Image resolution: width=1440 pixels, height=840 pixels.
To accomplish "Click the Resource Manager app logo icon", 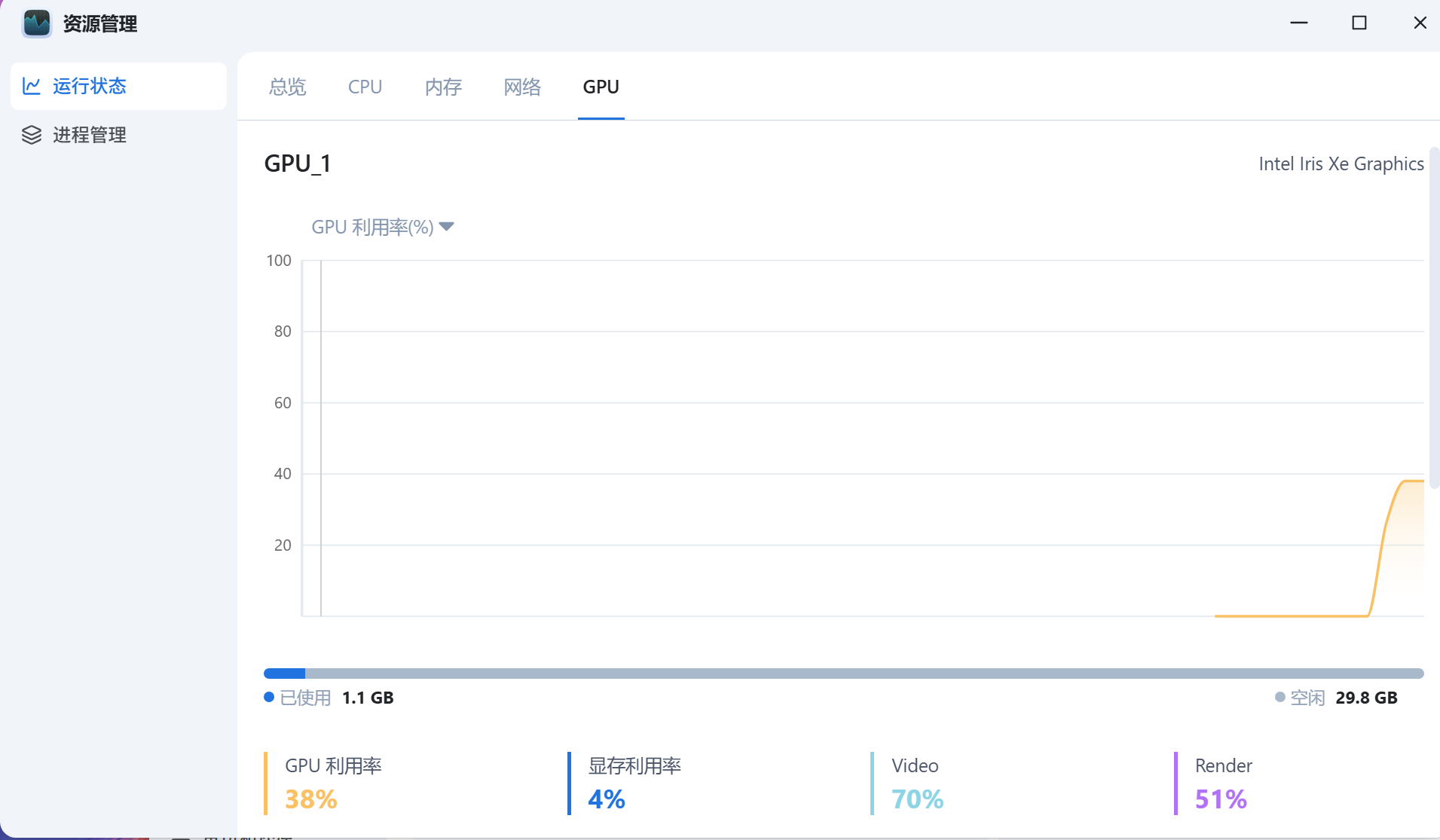I will coord(36,23).
